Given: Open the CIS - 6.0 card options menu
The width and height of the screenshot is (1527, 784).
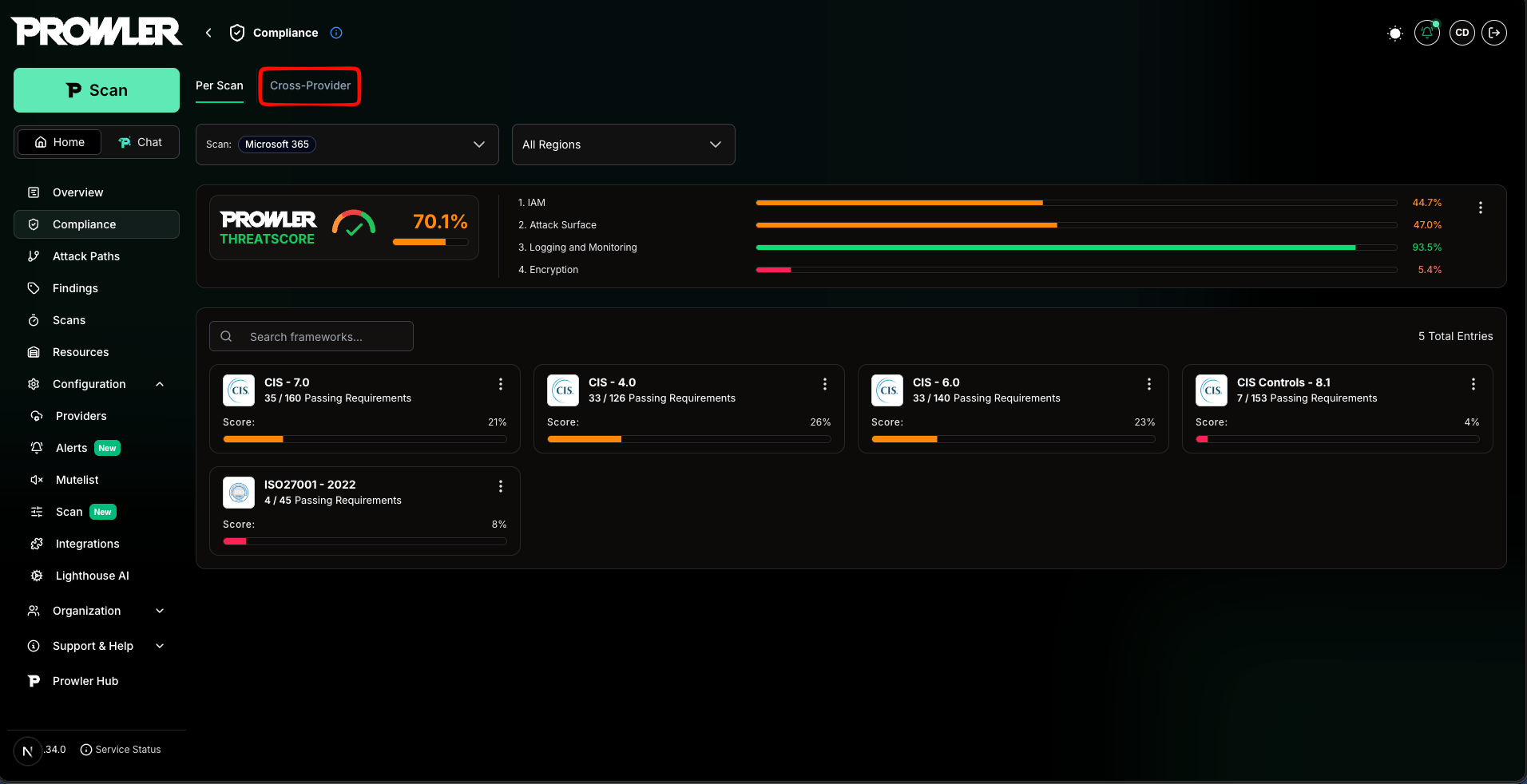Looking at the screenshot, I should (1149, 384).
